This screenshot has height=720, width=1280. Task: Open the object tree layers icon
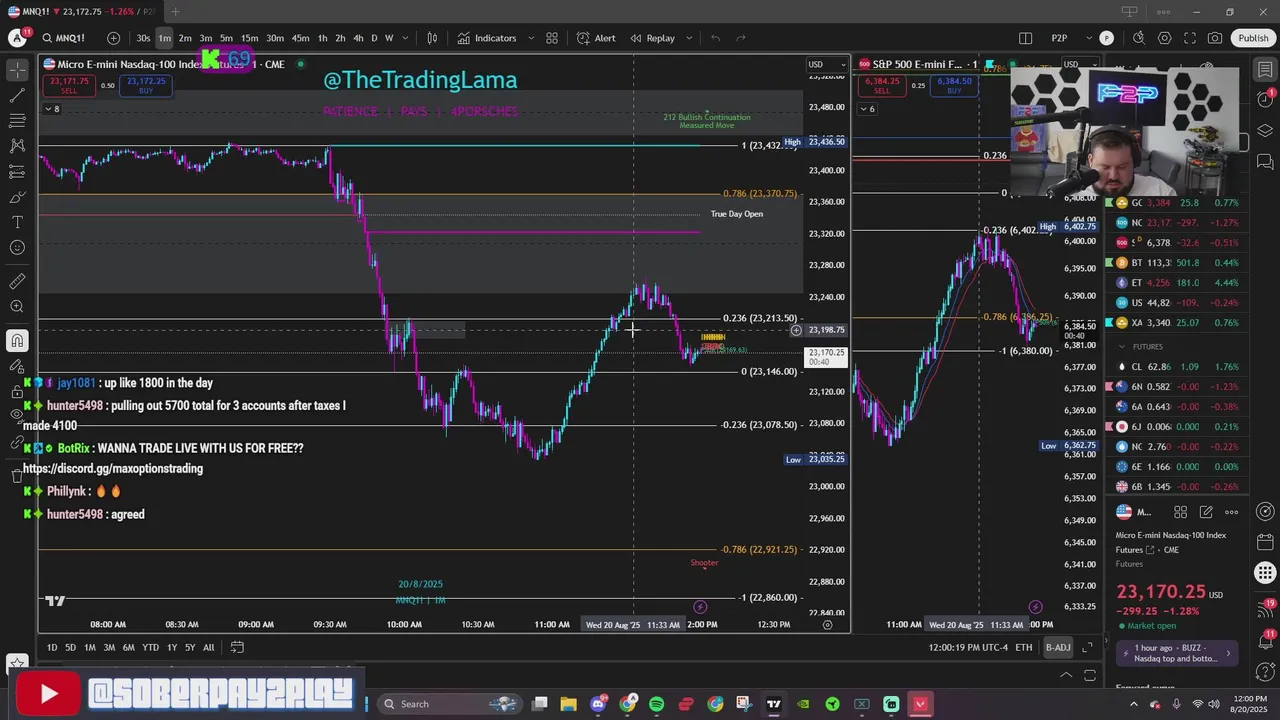[1265, 131]
